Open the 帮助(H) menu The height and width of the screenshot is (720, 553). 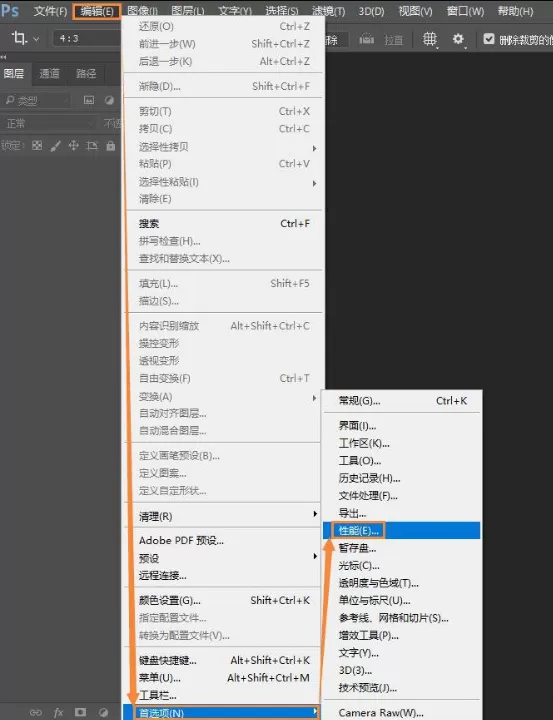pos(515,11)
